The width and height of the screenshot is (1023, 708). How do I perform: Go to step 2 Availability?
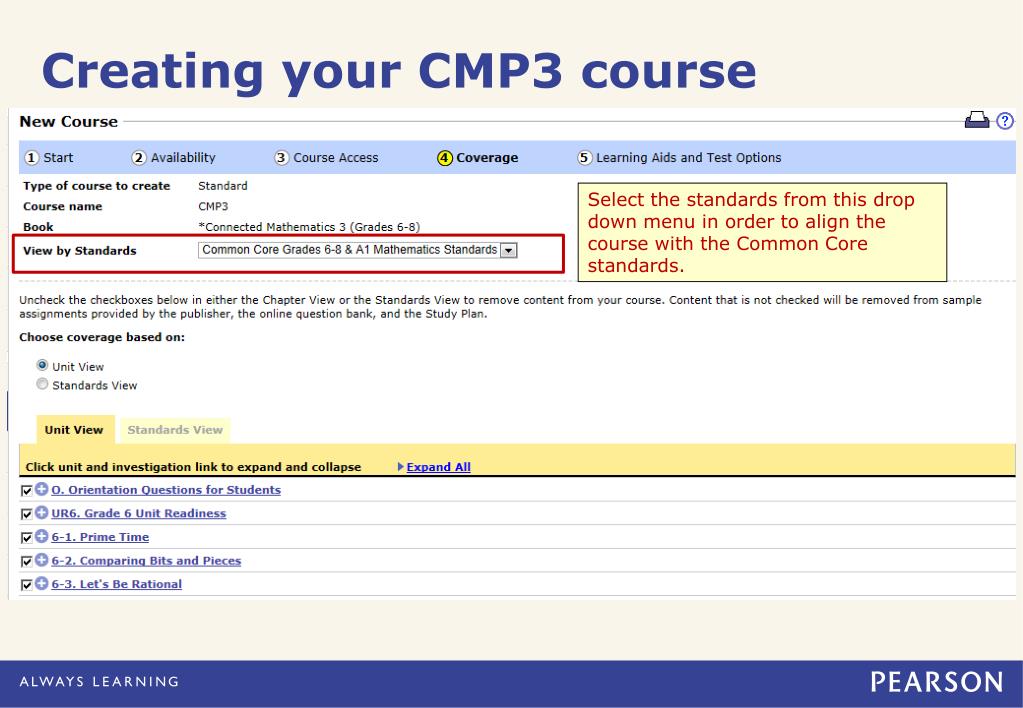(x=174, y=157)
